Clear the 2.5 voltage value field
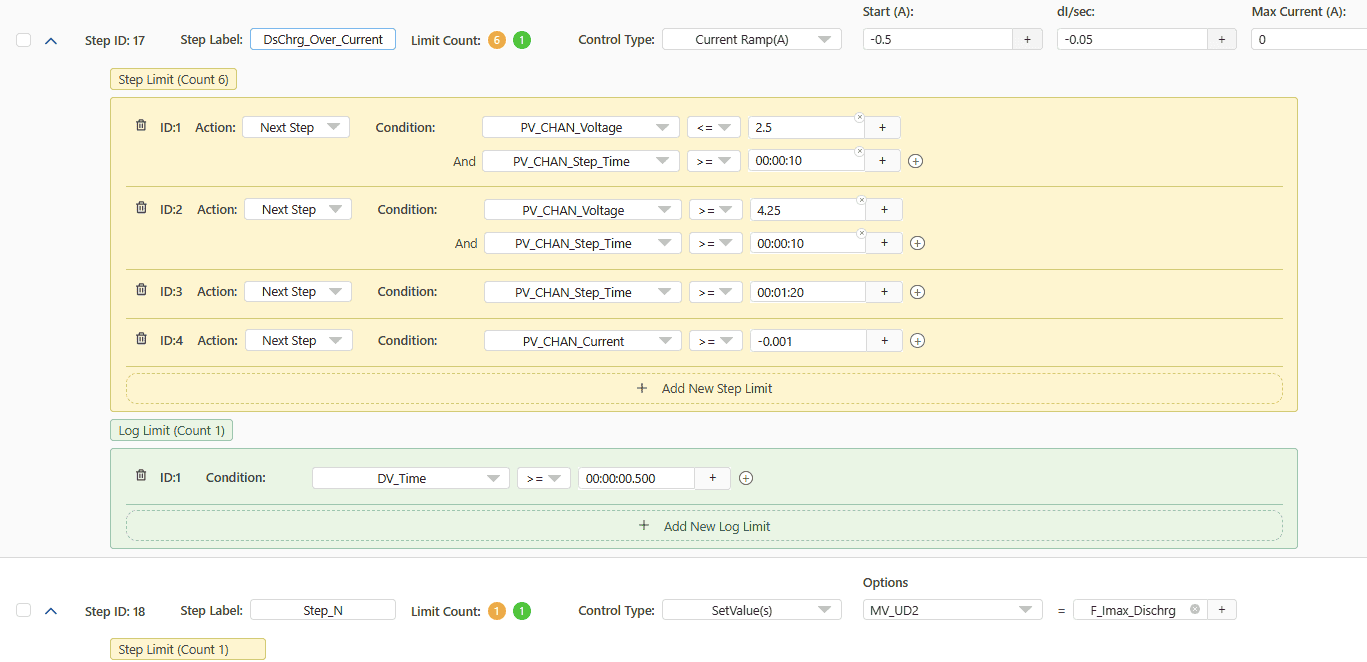The width and height of the screenshot is (1367, 662). click(x=859, y=118)
